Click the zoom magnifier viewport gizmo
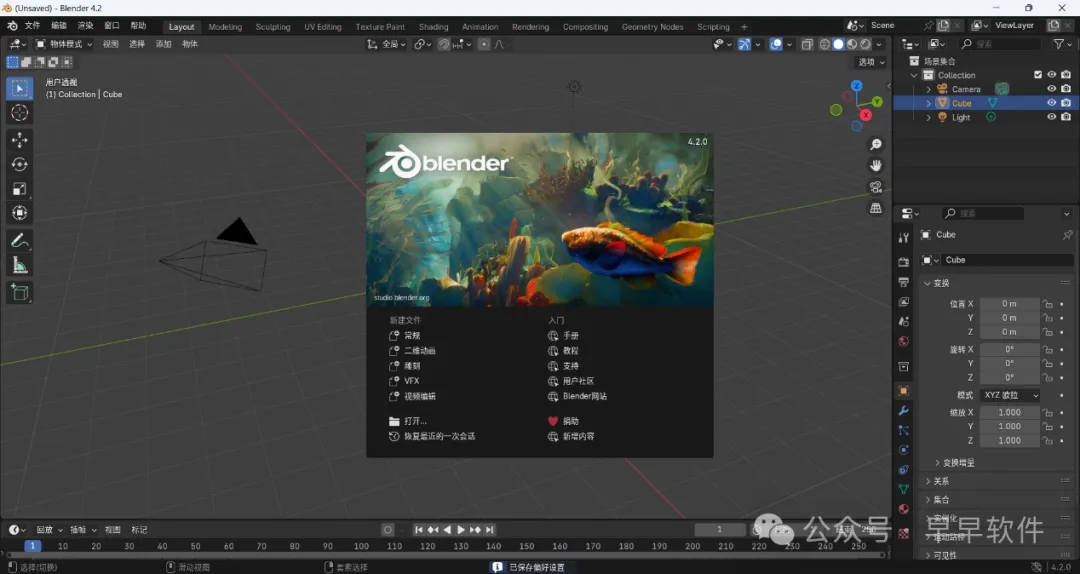 [x=875, y=145]
